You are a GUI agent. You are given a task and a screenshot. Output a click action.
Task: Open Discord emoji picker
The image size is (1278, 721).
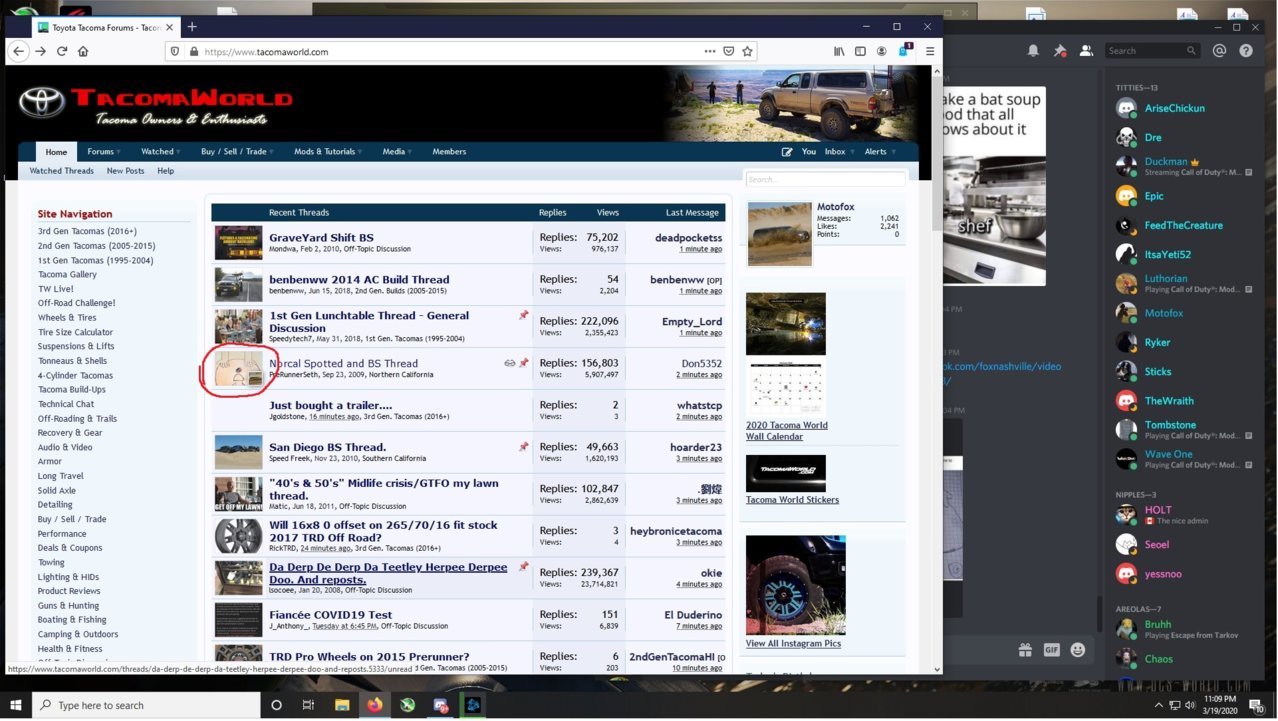pos(1077,650)
